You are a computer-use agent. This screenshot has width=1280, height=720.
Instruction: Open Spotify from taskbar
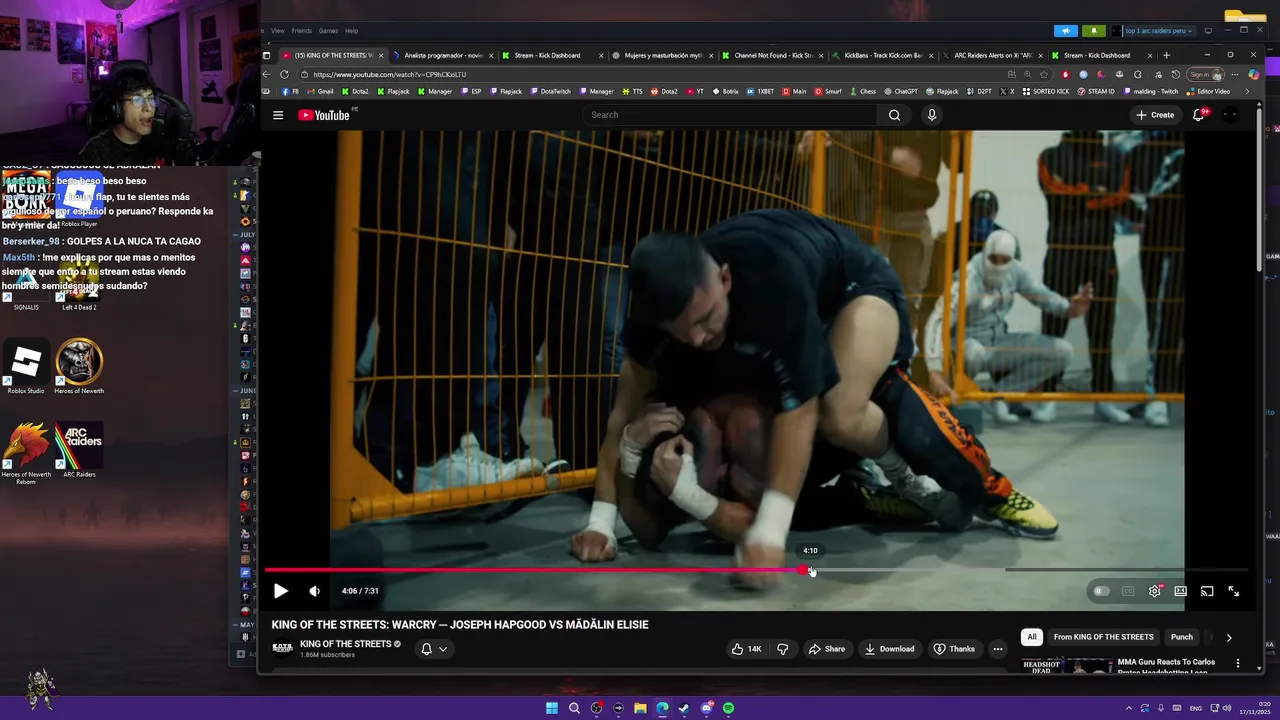click(x=728, y=708)
